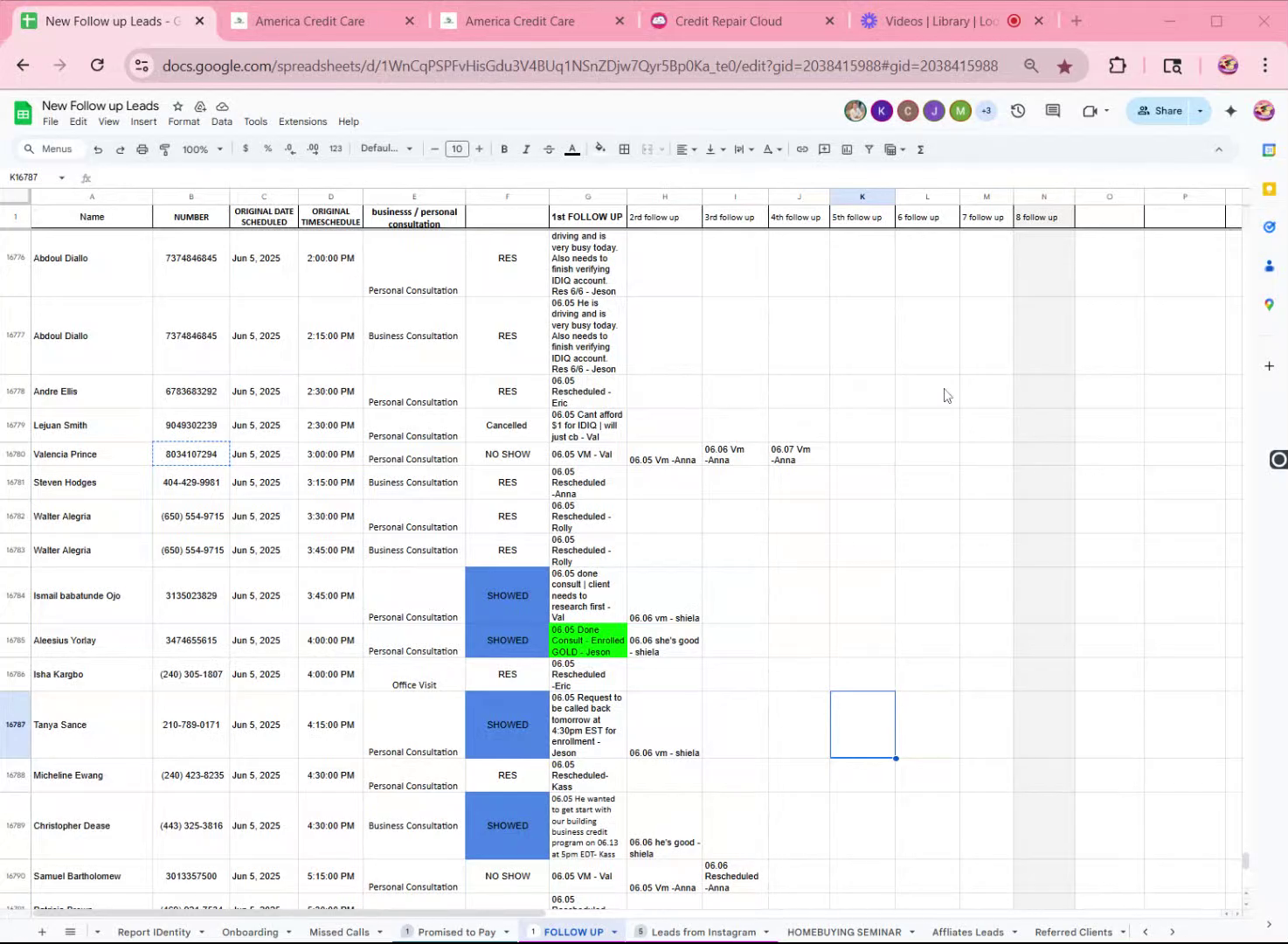Viewport: 1288px width, 944px height.
Task: Click the print icon in toolbar
Action: [x=142, y=149]
